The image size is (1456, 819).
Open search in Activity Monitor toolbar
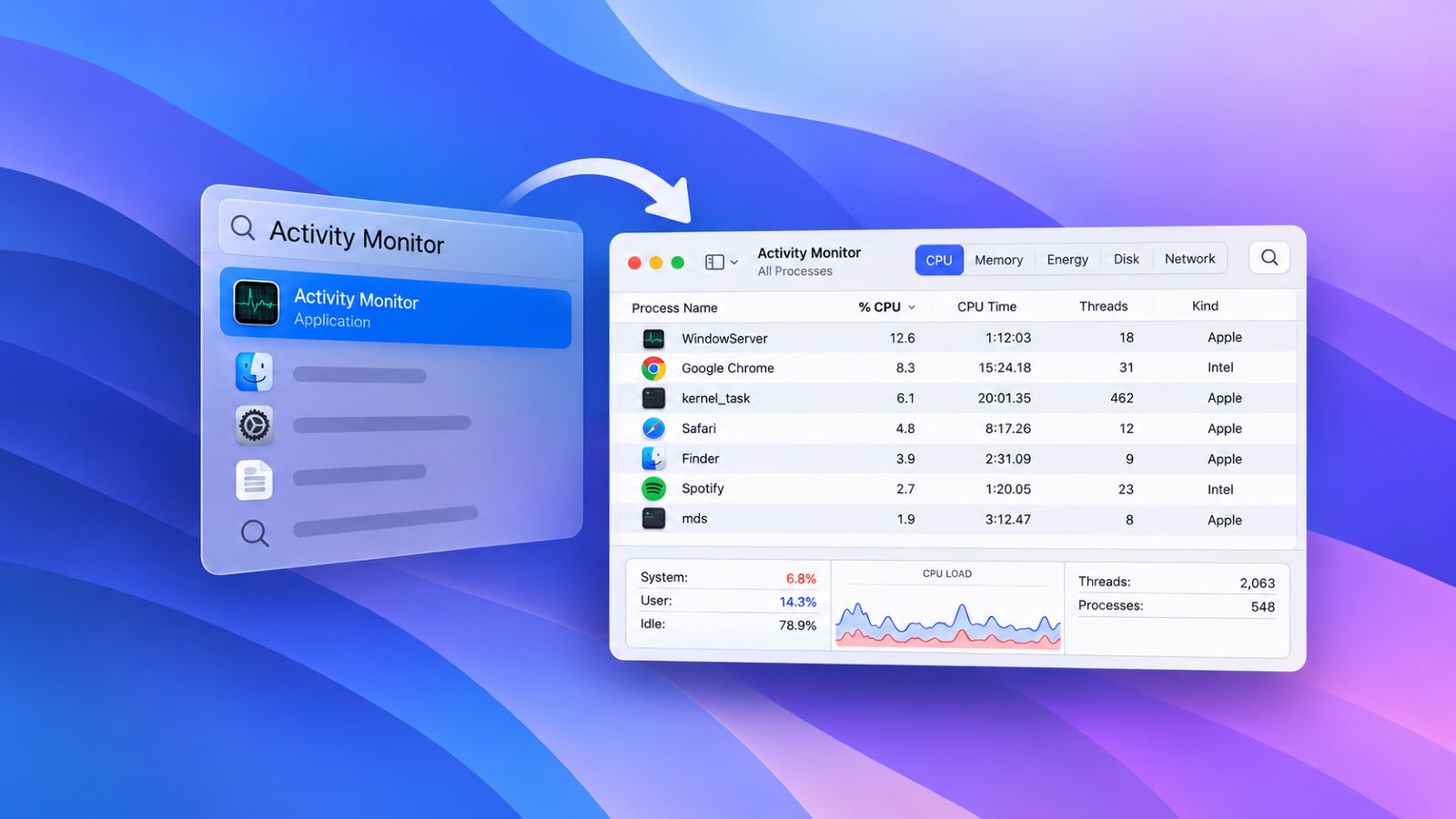(1269, 258)
